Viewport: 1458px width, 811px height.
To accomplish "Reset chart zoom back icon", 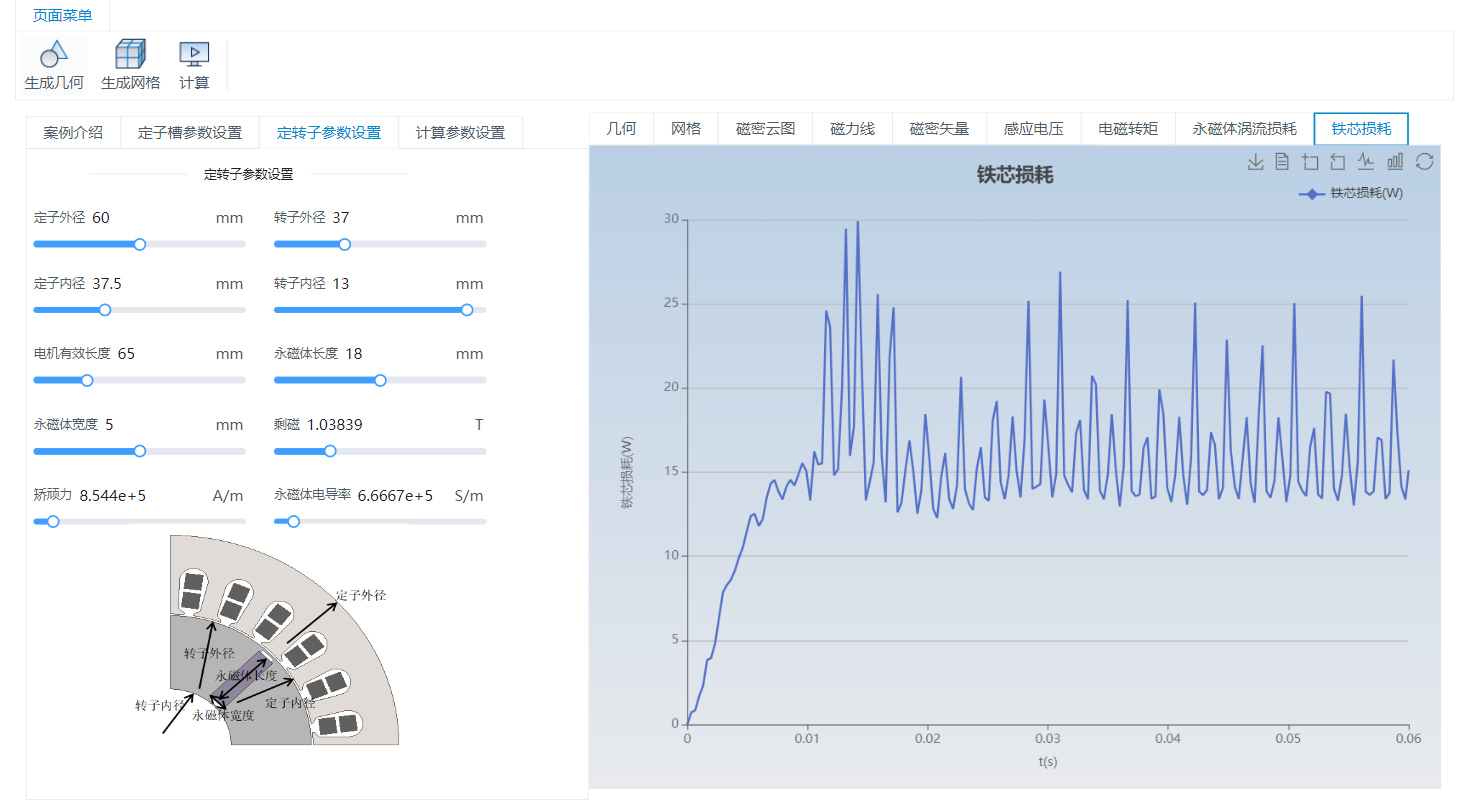I will click(1338, 162).
